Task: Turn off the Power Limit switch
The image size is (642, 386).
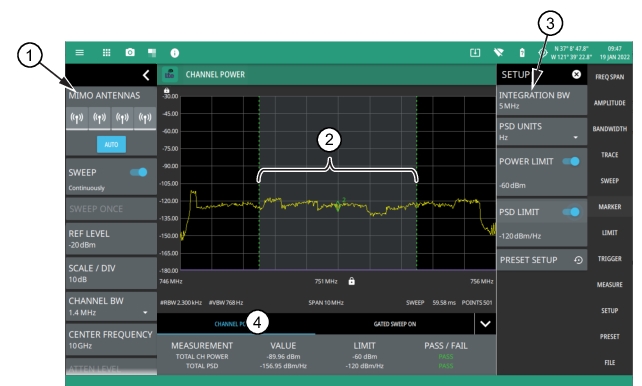Action: point(571,161)
